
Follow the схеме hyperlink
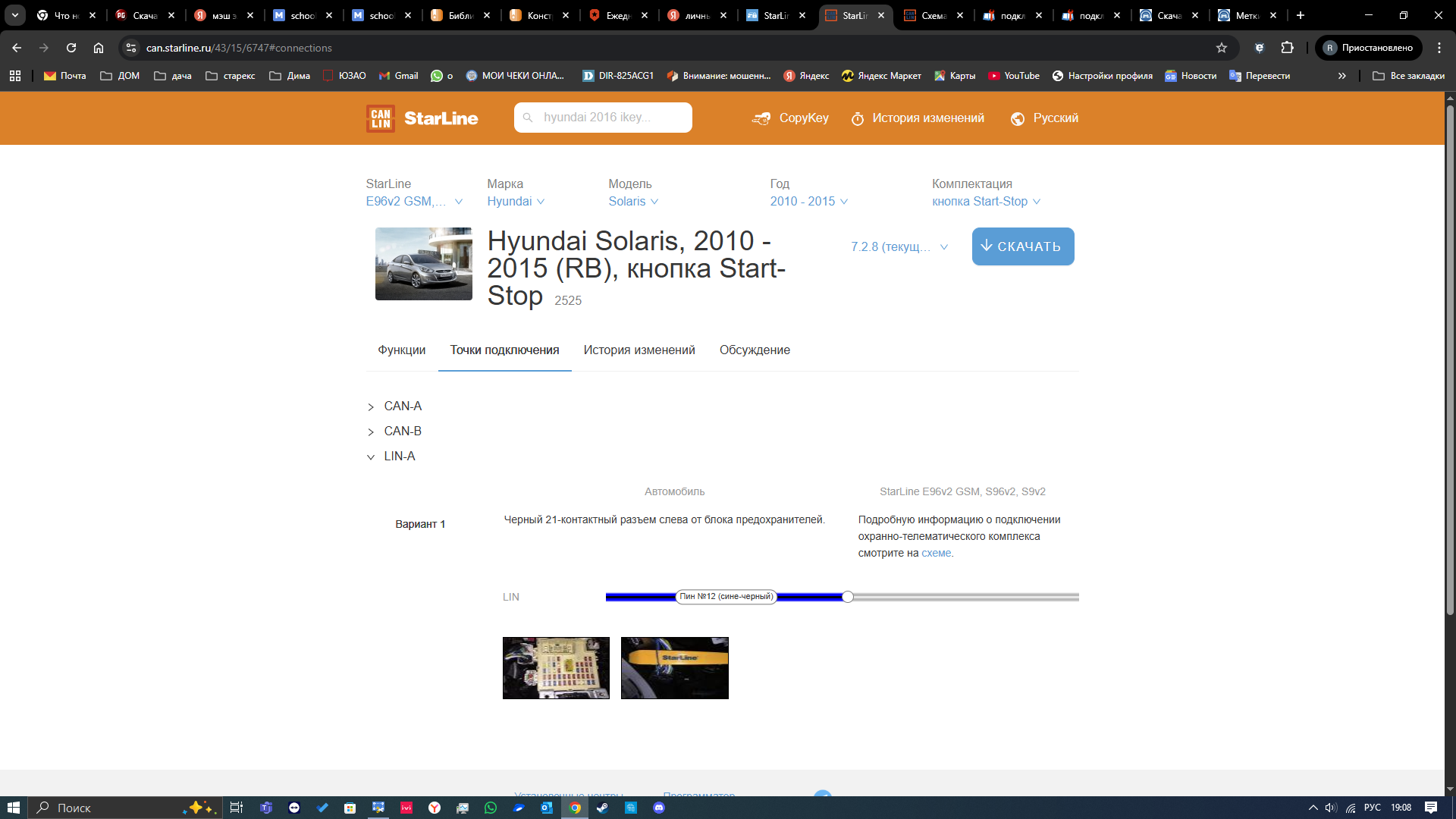click(x=937, y=553)
